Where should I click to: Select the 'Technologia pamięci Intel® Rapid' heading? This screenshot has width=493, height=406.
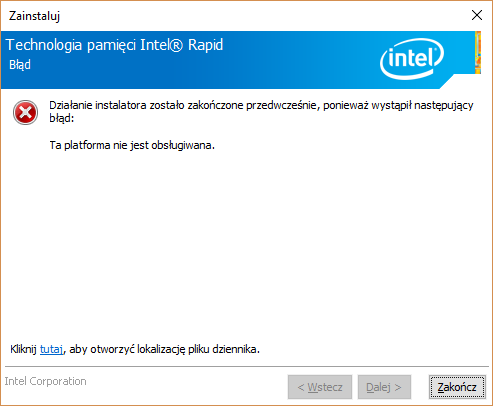[x=114, y=45]
